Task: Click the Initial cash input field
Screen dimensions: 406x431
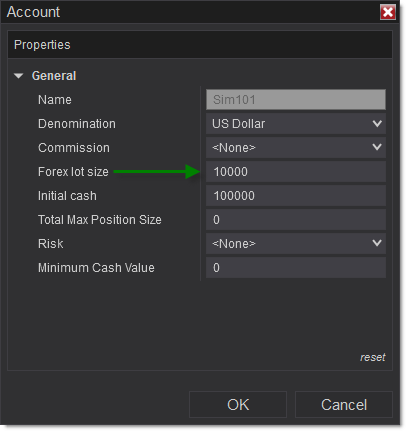Action: 296,196
